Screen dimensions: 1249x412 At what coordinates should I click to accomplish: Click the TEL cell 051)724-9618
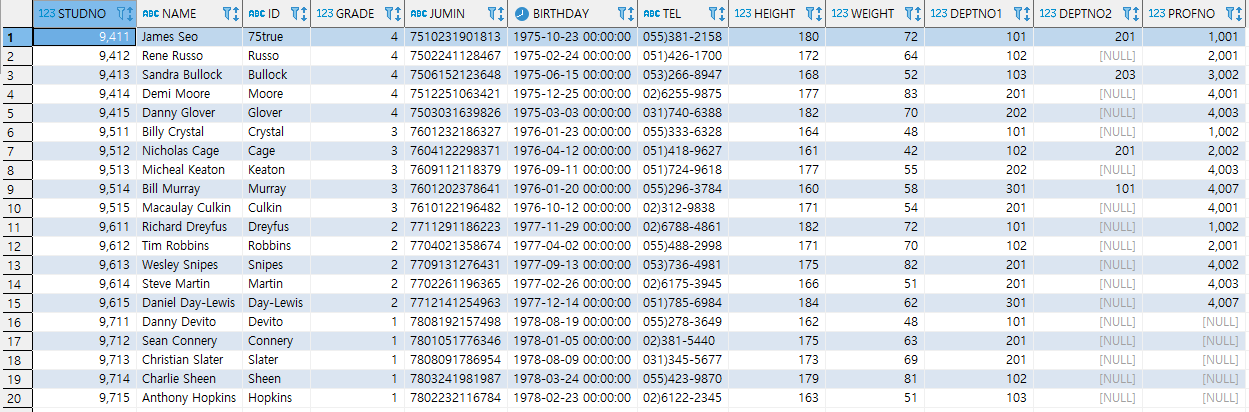682,170
